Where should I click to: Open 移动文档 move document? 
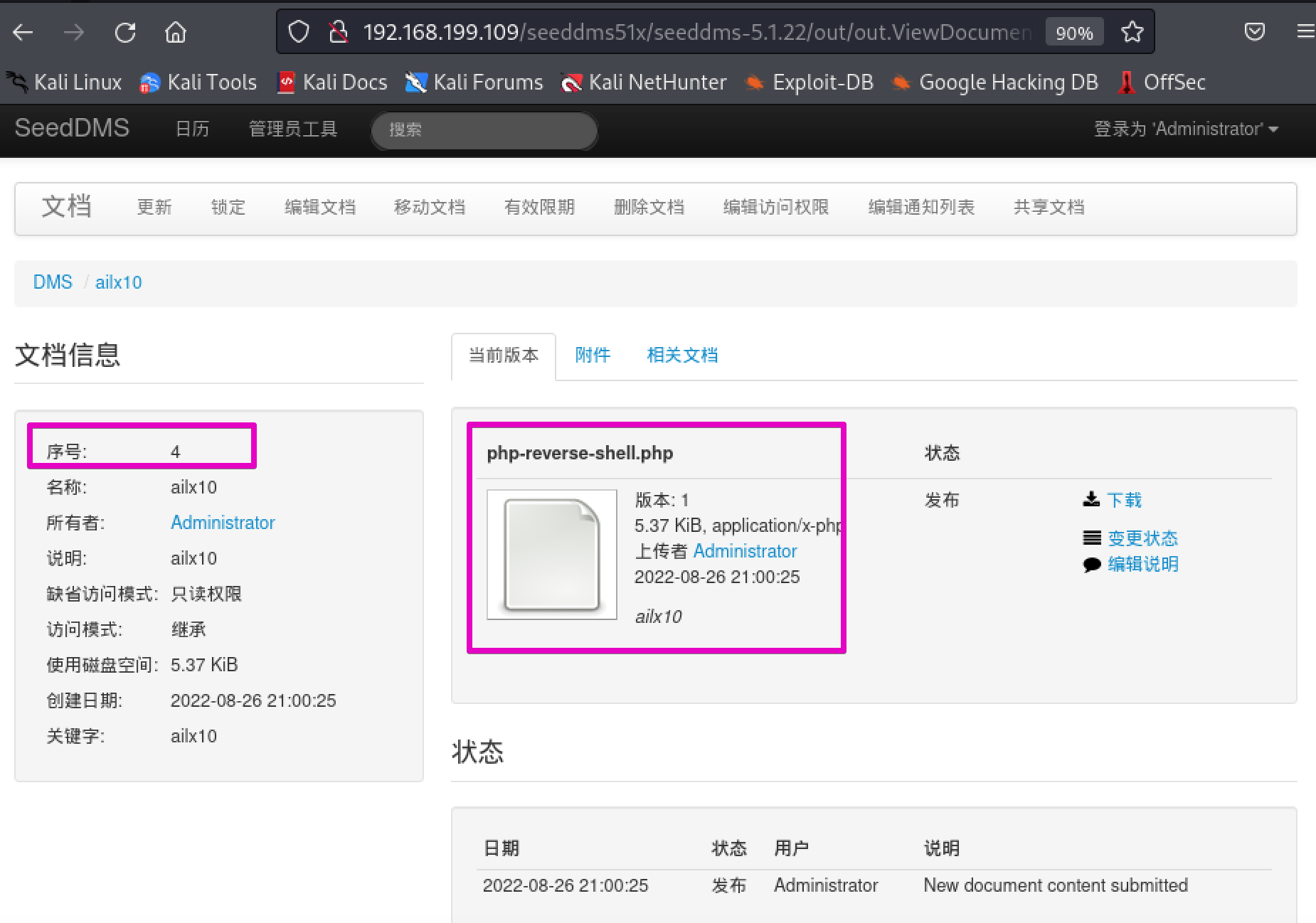pyautogui.click(x=430, y=207)
